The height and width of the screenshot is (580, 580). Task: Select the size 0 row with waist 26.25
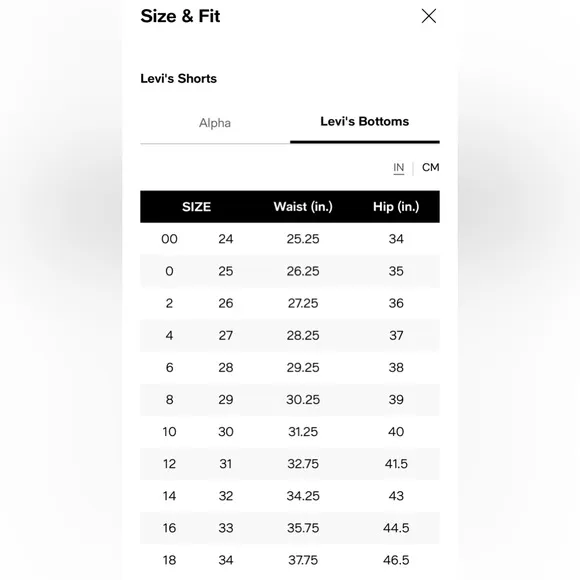[x=290, y=271]
